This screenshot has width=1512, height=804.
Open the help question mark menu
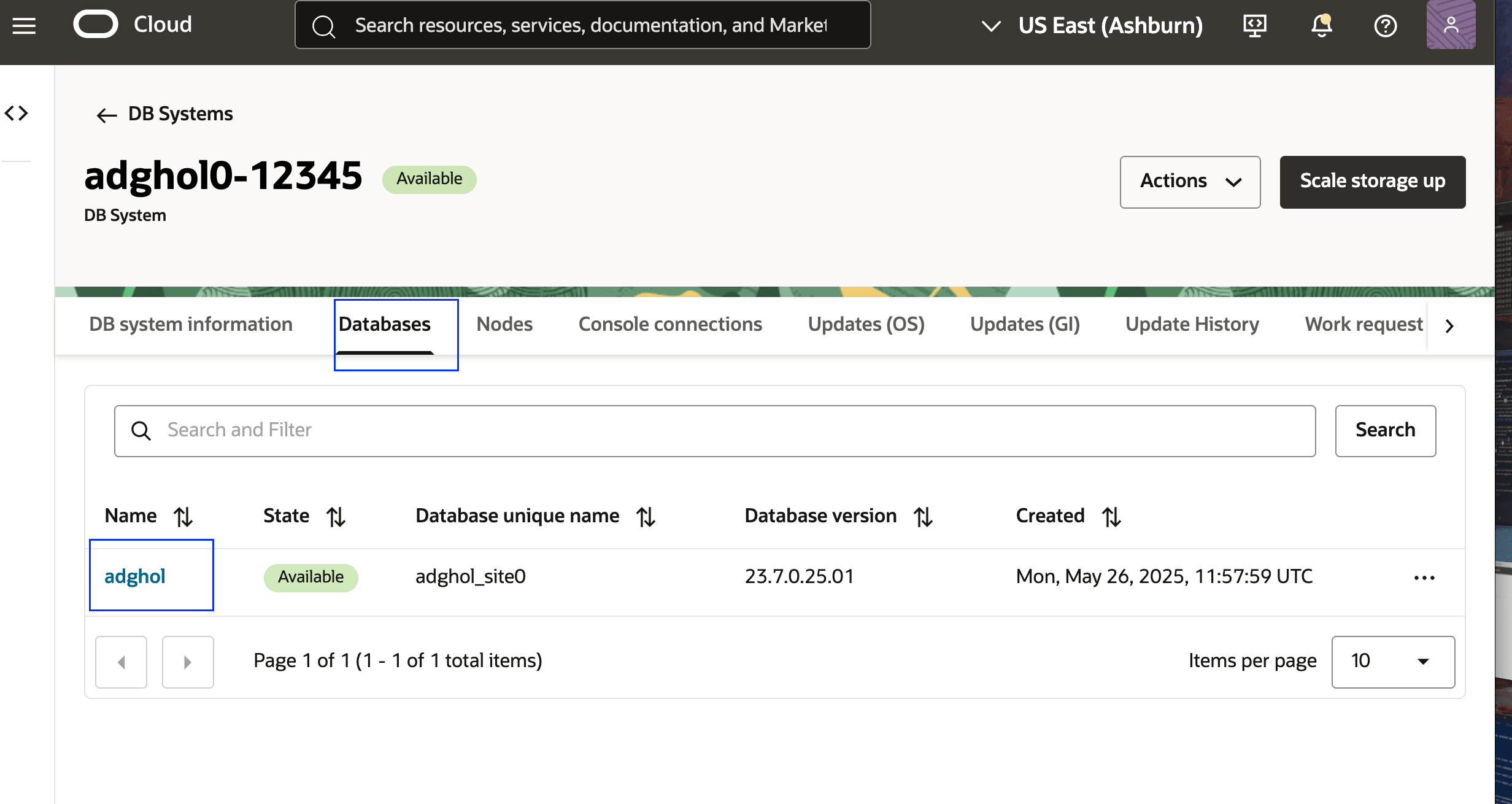click(1385, 25)
